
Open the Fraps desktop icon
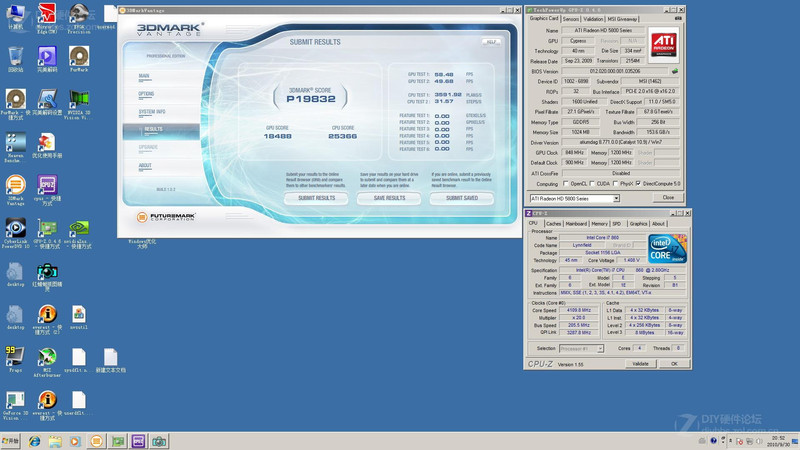(x=15, y=359)
